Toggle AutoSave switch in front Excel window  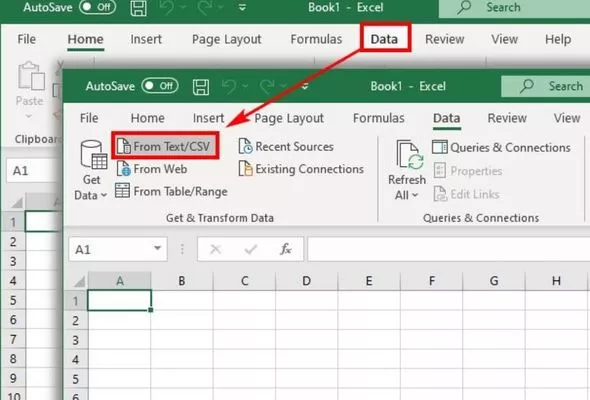(x=160, y=86)
